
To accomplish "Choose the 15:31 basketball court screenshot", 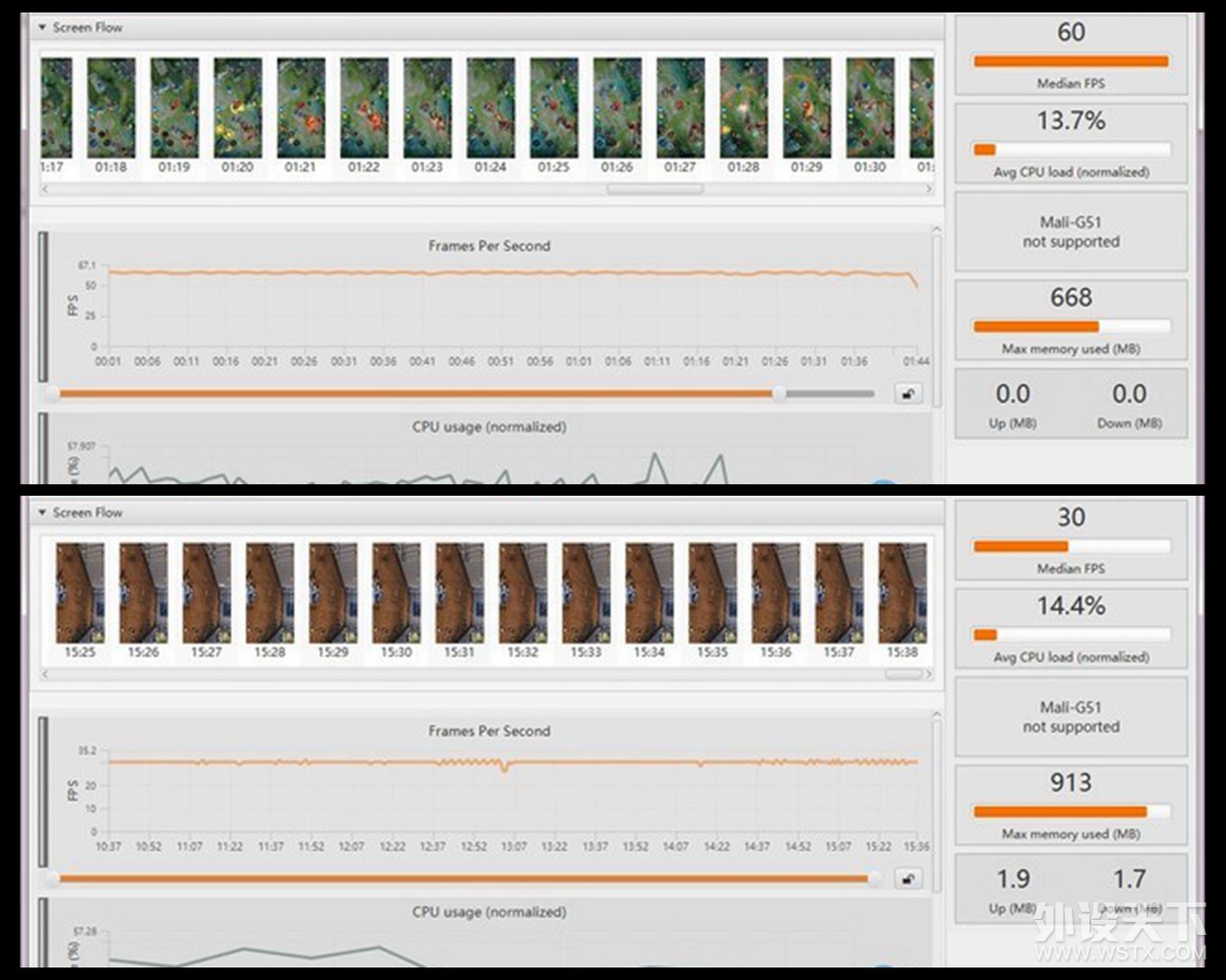I will click(x=460, y=593).
